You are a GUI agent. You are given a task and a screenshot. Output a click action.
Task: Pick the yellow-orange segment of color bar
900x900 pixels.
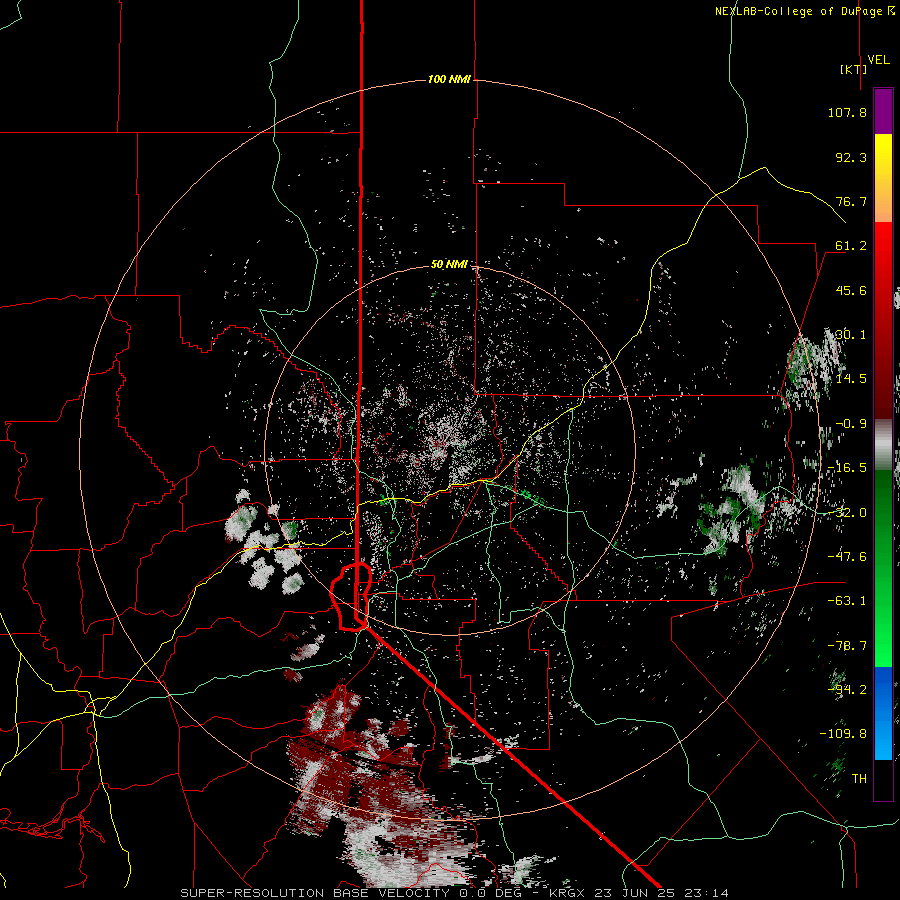click(x=883, y=178)
